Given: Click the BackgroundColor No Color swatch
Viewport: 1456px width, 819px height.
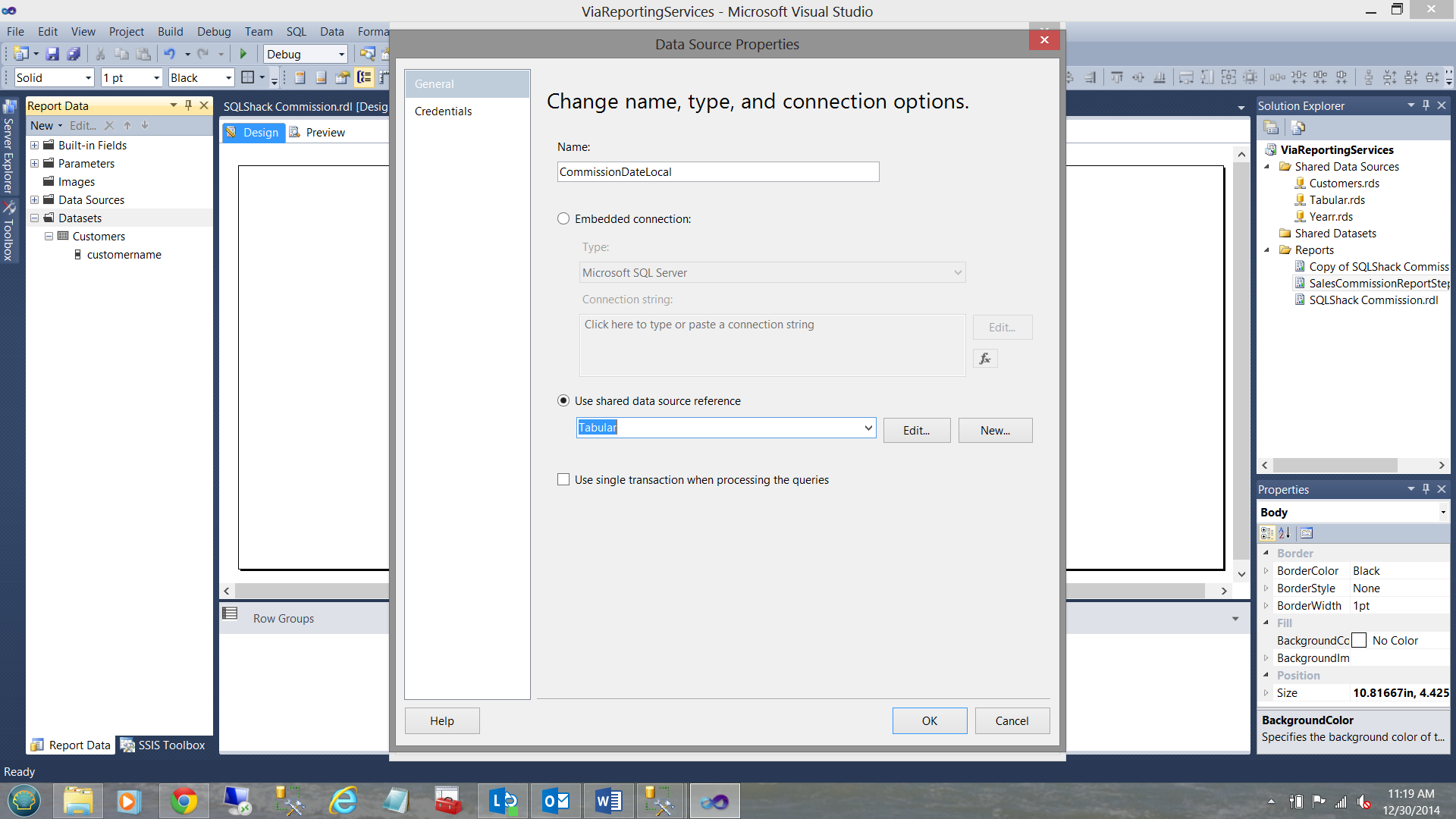Looking at the screenshot, I should click(x=1359, y=641).
